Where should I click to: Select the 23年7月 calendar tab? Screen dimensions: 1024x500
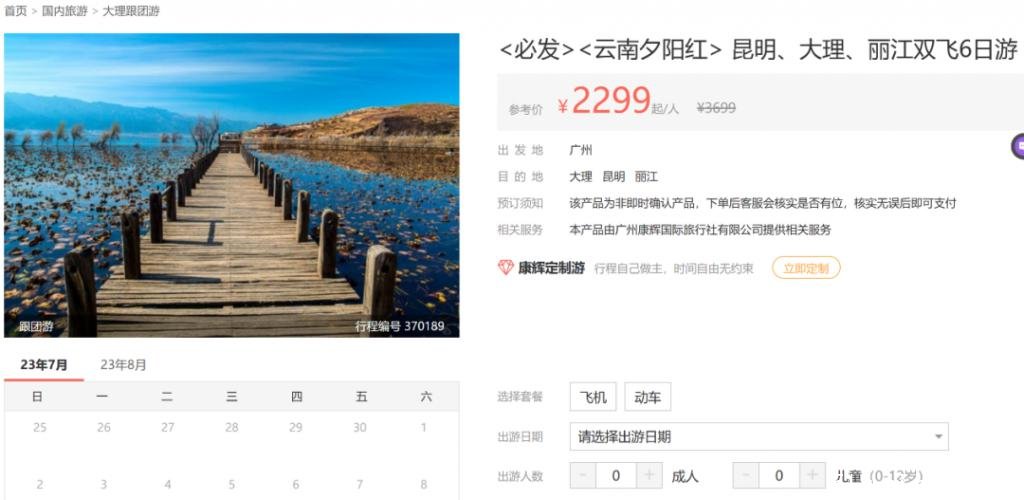click(x=44, y=365)
